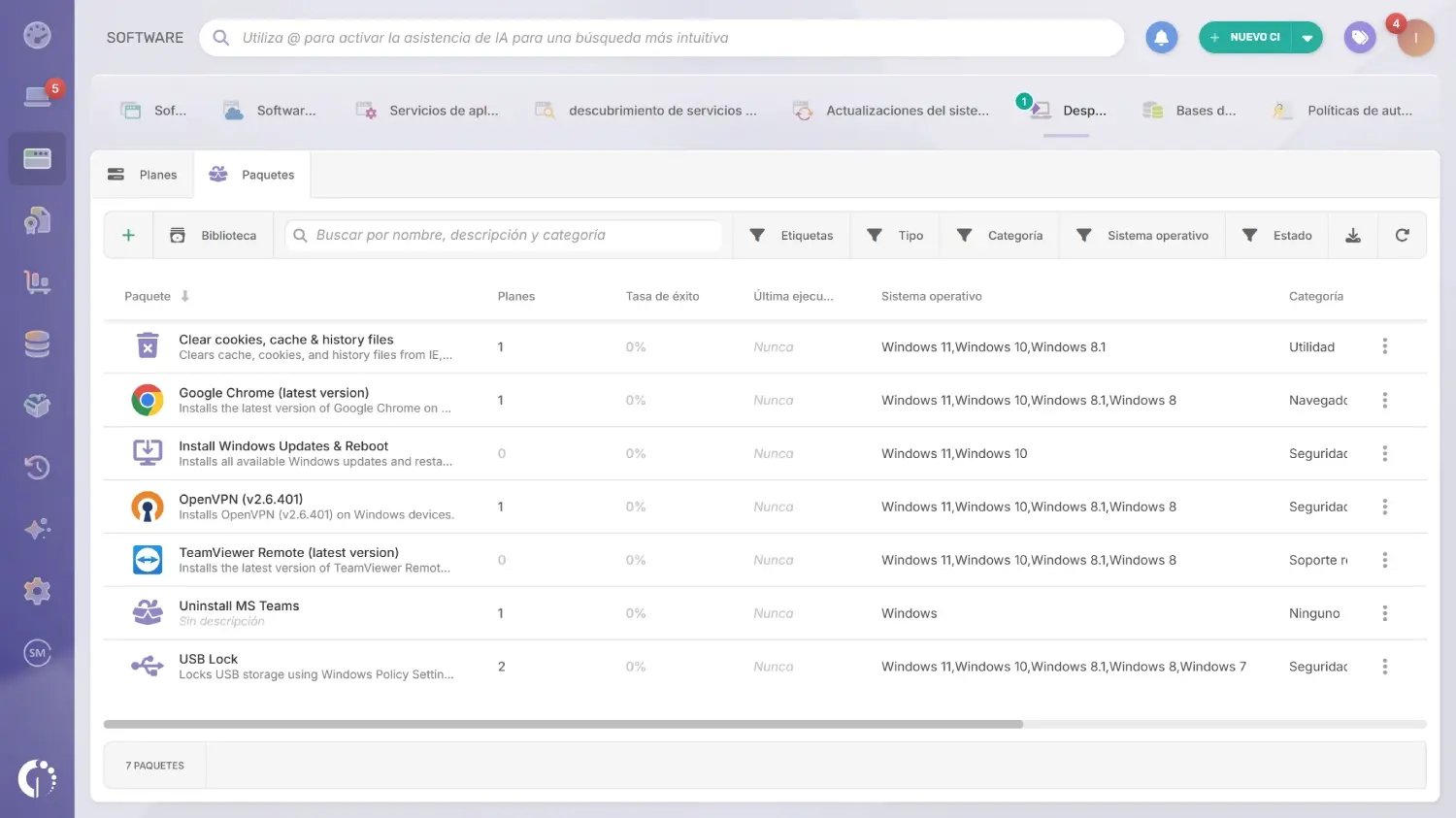Open Clear cookies, cache & history files
Screen dimensions: 1456x818
286,340
